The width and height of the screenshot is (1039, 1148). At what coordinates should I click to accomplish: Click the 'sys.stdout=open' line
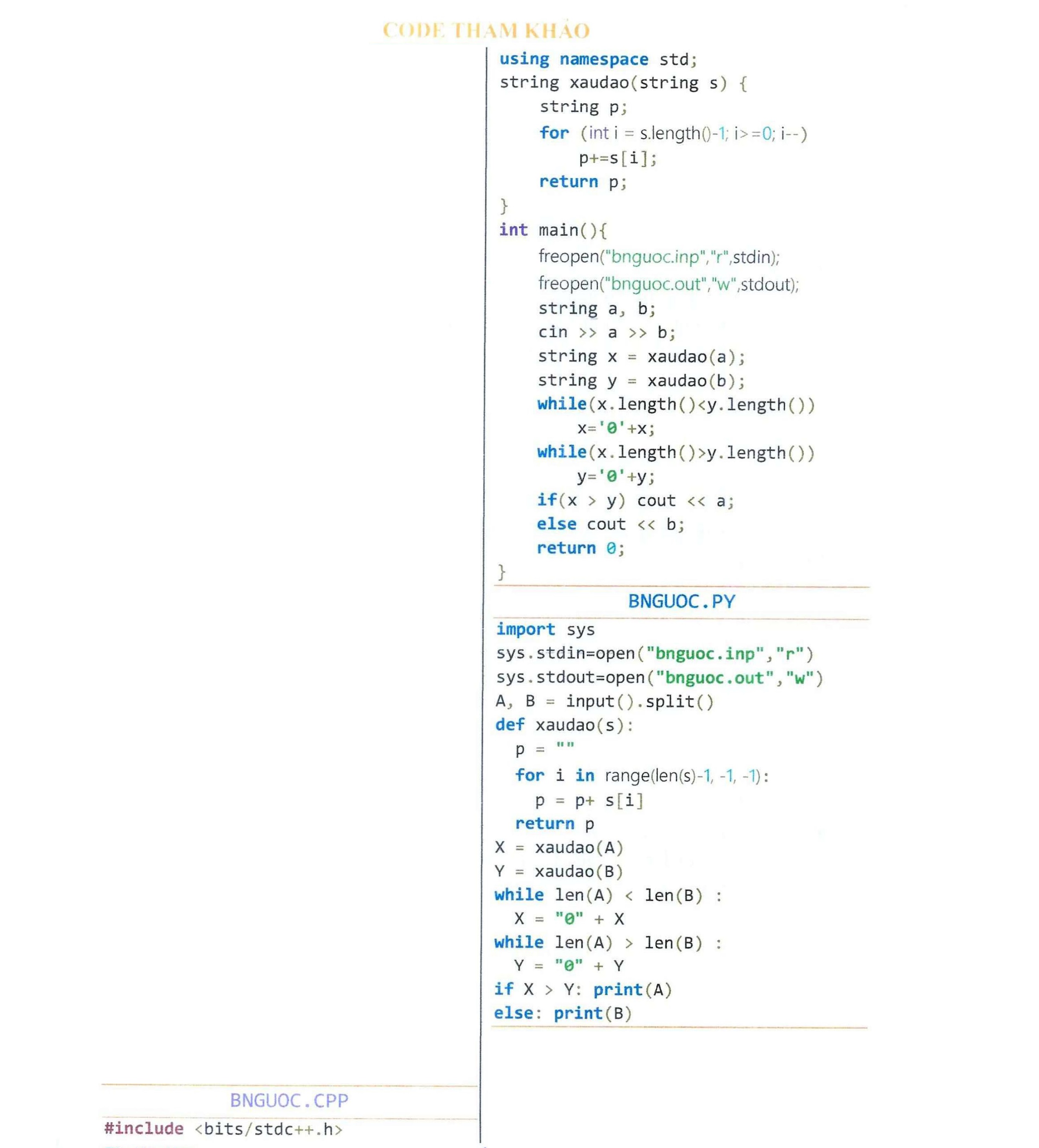pyautogui.click(x=660, y=677)
